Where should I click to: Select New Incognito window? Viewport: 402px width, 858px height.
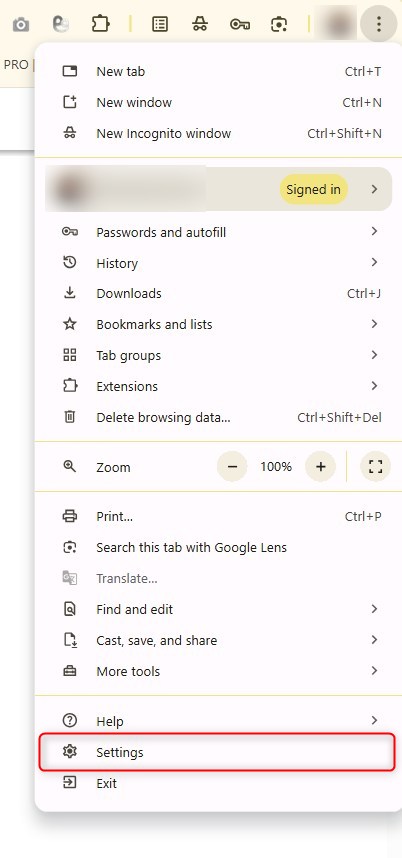pyautogui.click(x=218, y=134)
